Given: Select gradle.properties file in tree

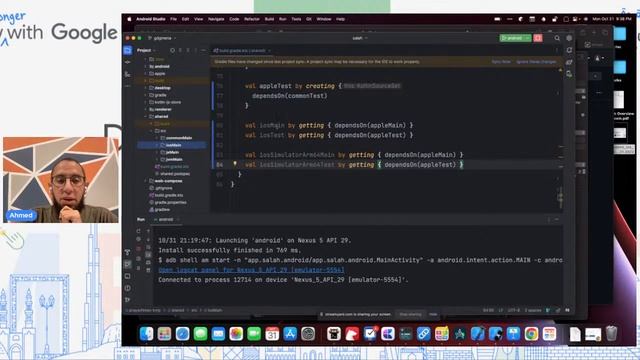Looking at the screenshot, I should [x=168, y=202].
